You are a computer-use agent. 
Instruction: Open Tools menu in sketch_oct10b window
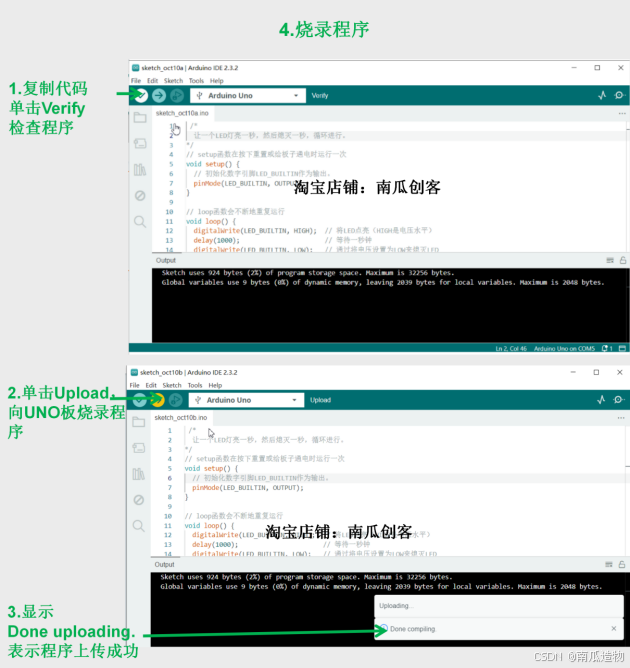point(195,385)
